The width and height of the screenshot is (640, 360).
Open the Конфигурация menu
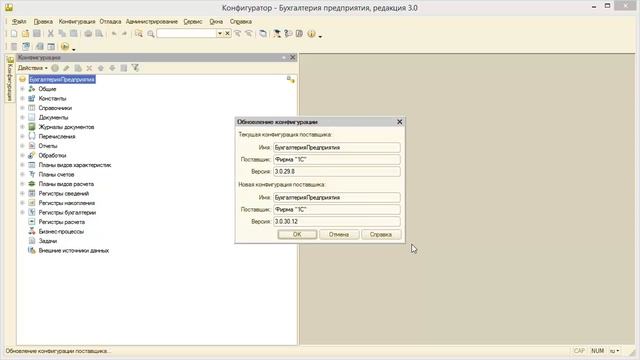(77, 22)
